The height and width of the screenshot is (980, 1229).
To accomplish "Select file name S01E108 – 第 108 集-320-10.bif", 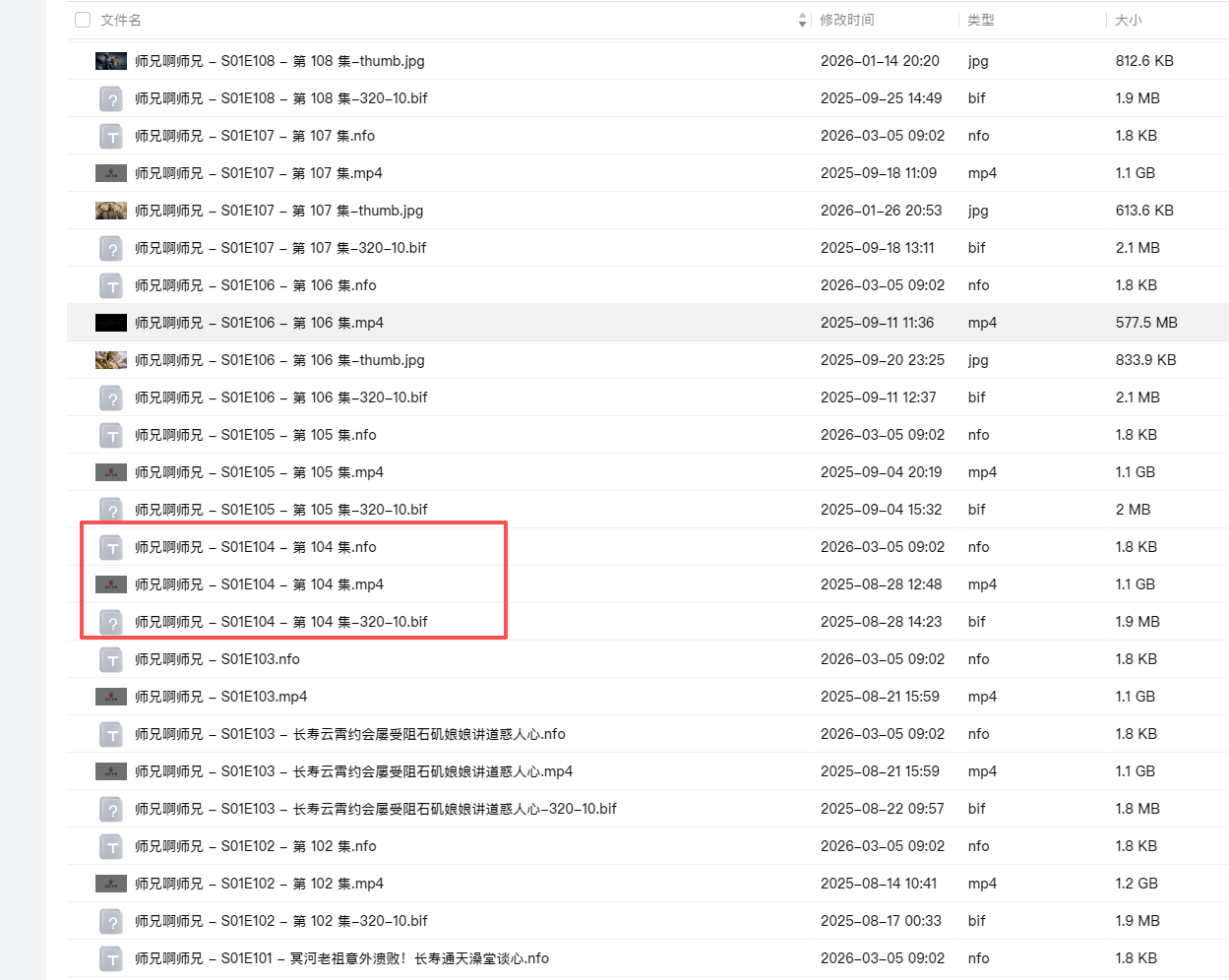I will pos(281,98).
